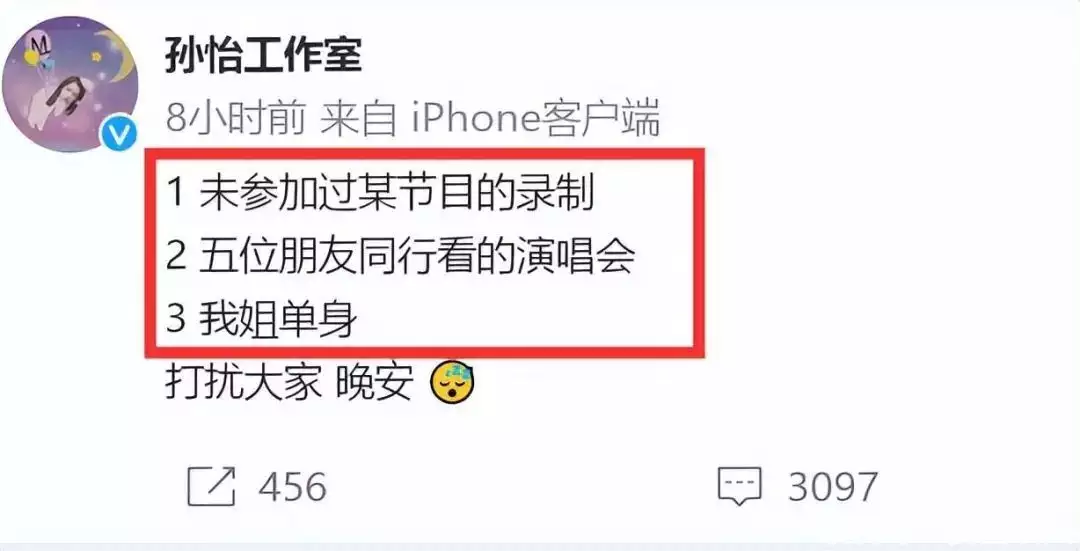Open the 孙怡工作室 username link
Image resolution: width=1080 pixels, height=551 pixels.
click(264, 55)
